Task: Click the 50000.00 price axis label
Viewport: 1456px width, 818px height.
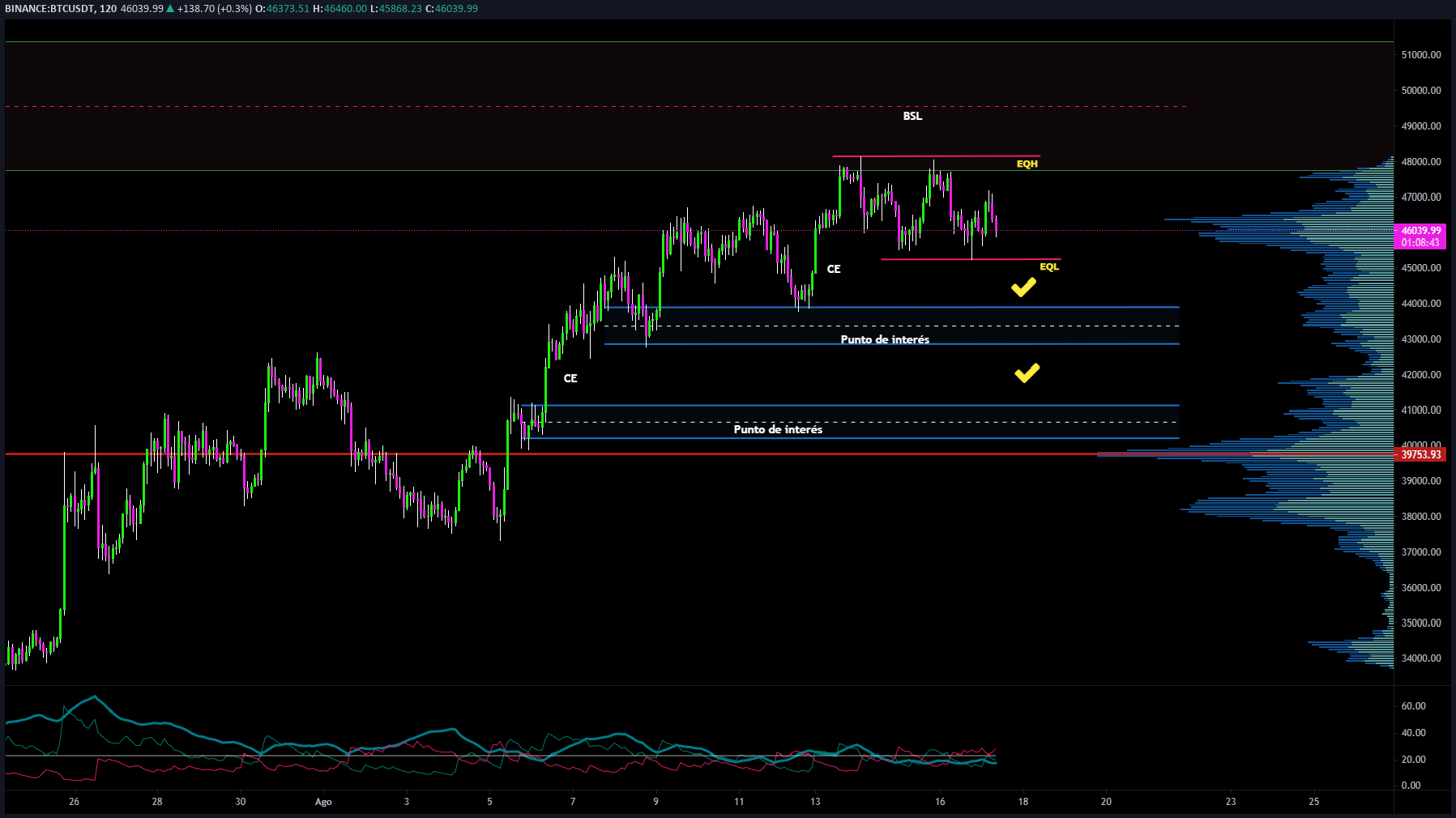Action: tap(1421, 91)
